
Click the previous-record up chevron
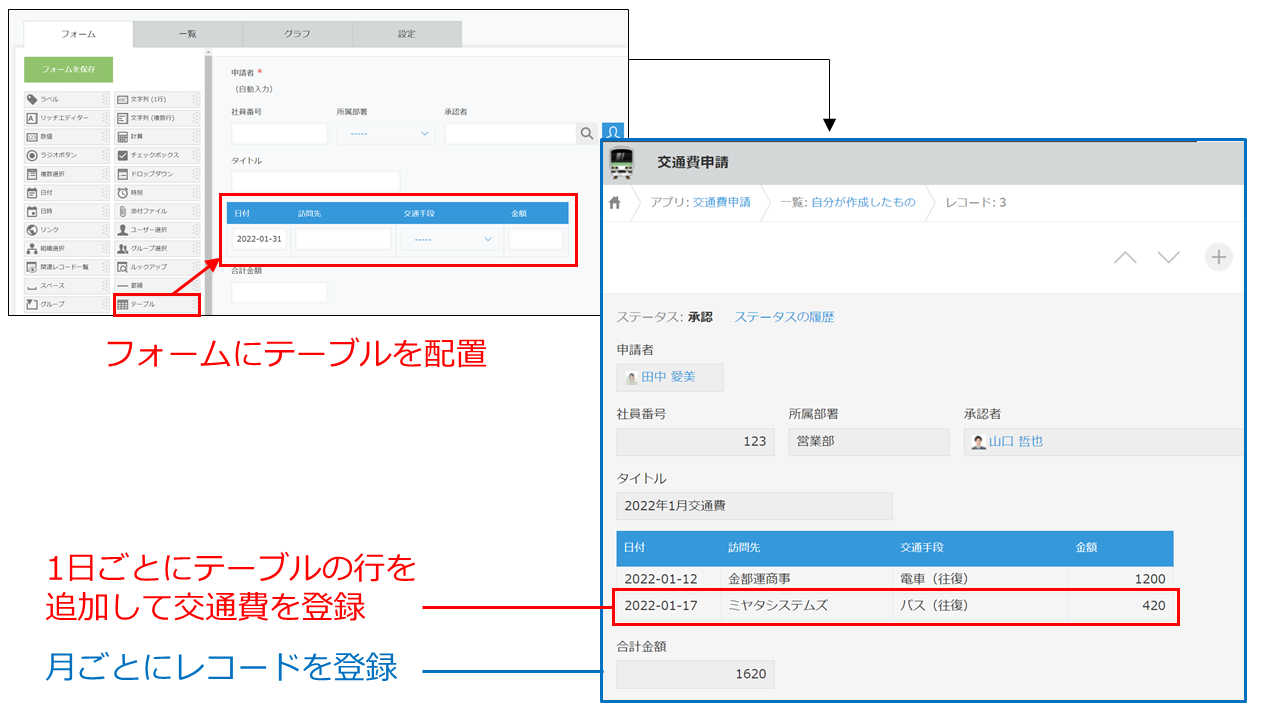click(1125, 257)
